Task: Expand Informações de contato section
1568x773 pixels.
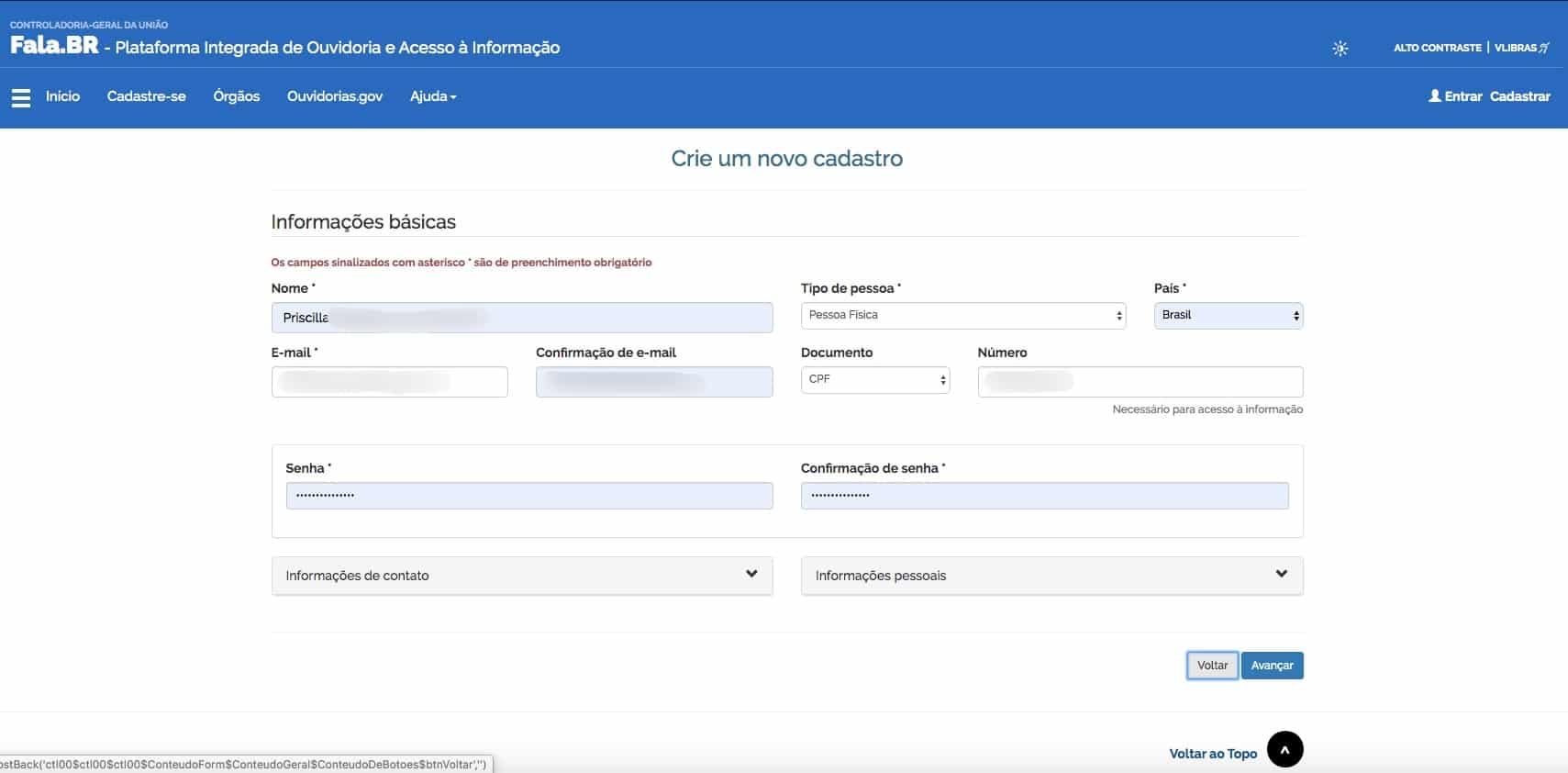Action: tap(522, 576)
